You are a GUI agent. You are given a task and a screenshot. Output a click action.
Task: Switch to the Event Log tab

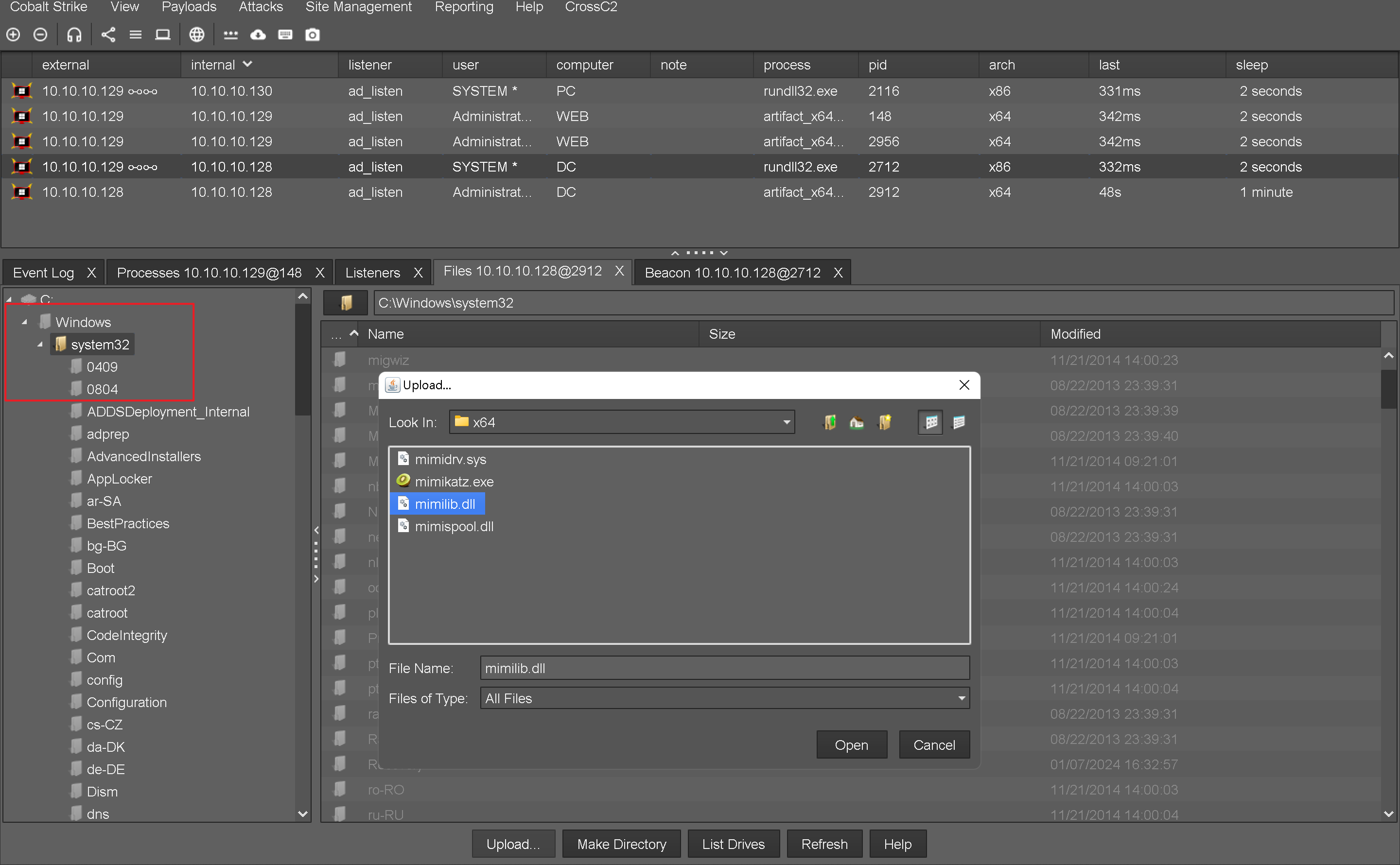coord(43,272)
